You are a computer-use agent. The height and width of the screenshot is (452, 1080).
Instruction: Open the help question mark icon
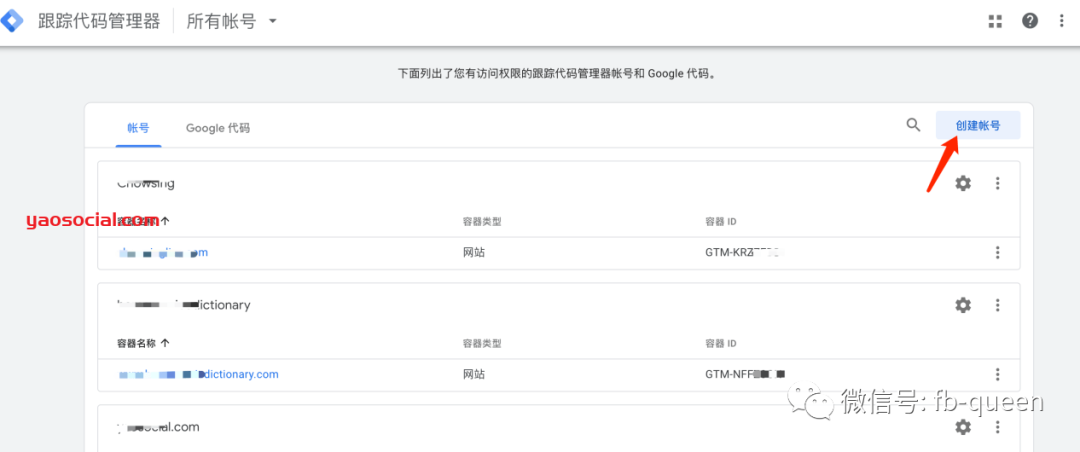click(1030, 21)
